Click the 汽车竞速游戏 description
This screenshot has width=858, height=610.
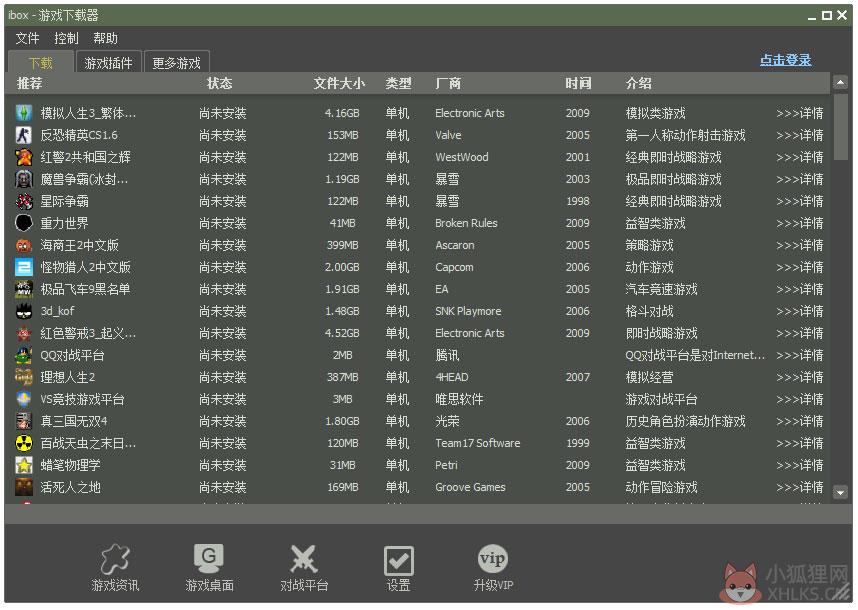click(661, 289)
